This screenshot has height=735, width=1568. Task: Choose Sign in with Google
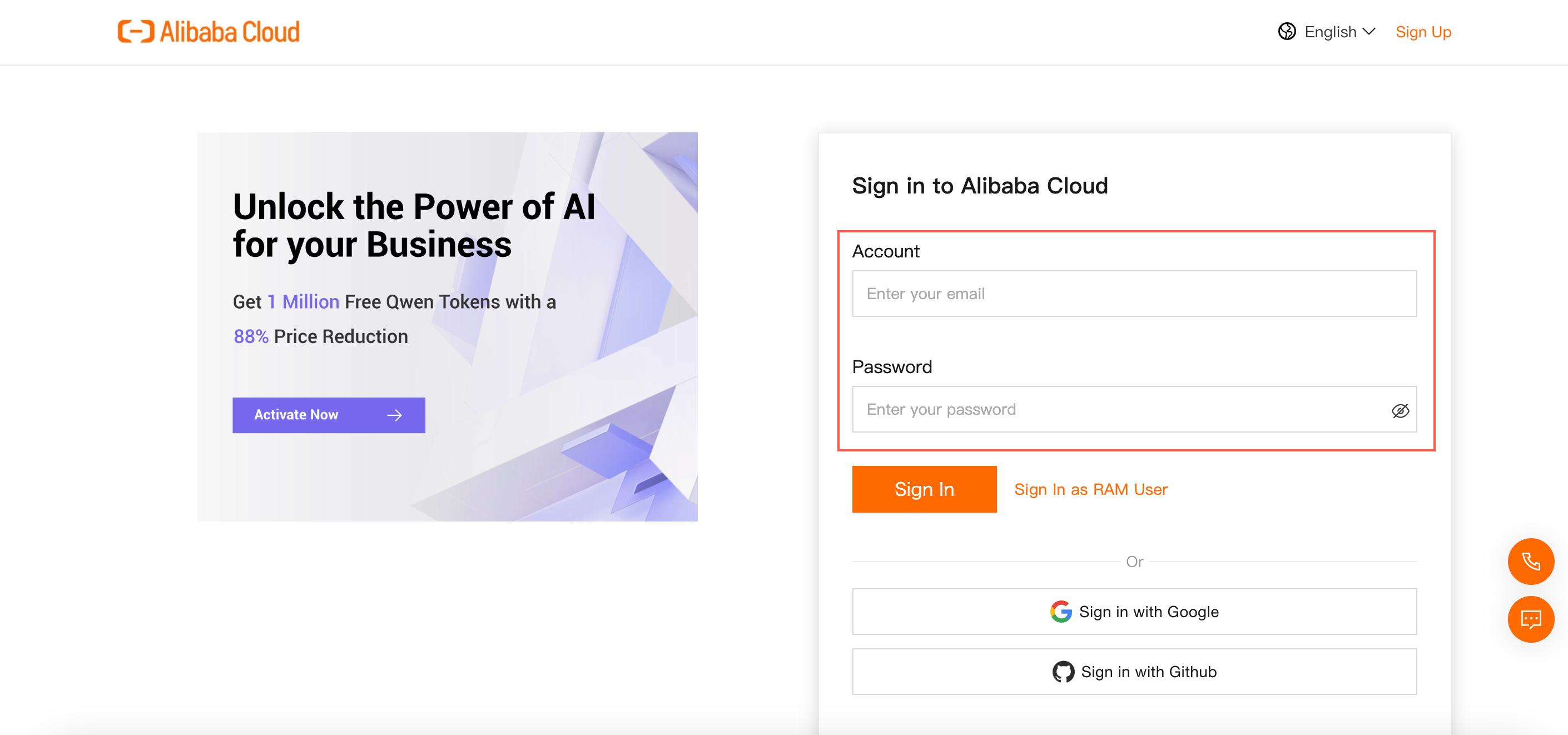1133,612
